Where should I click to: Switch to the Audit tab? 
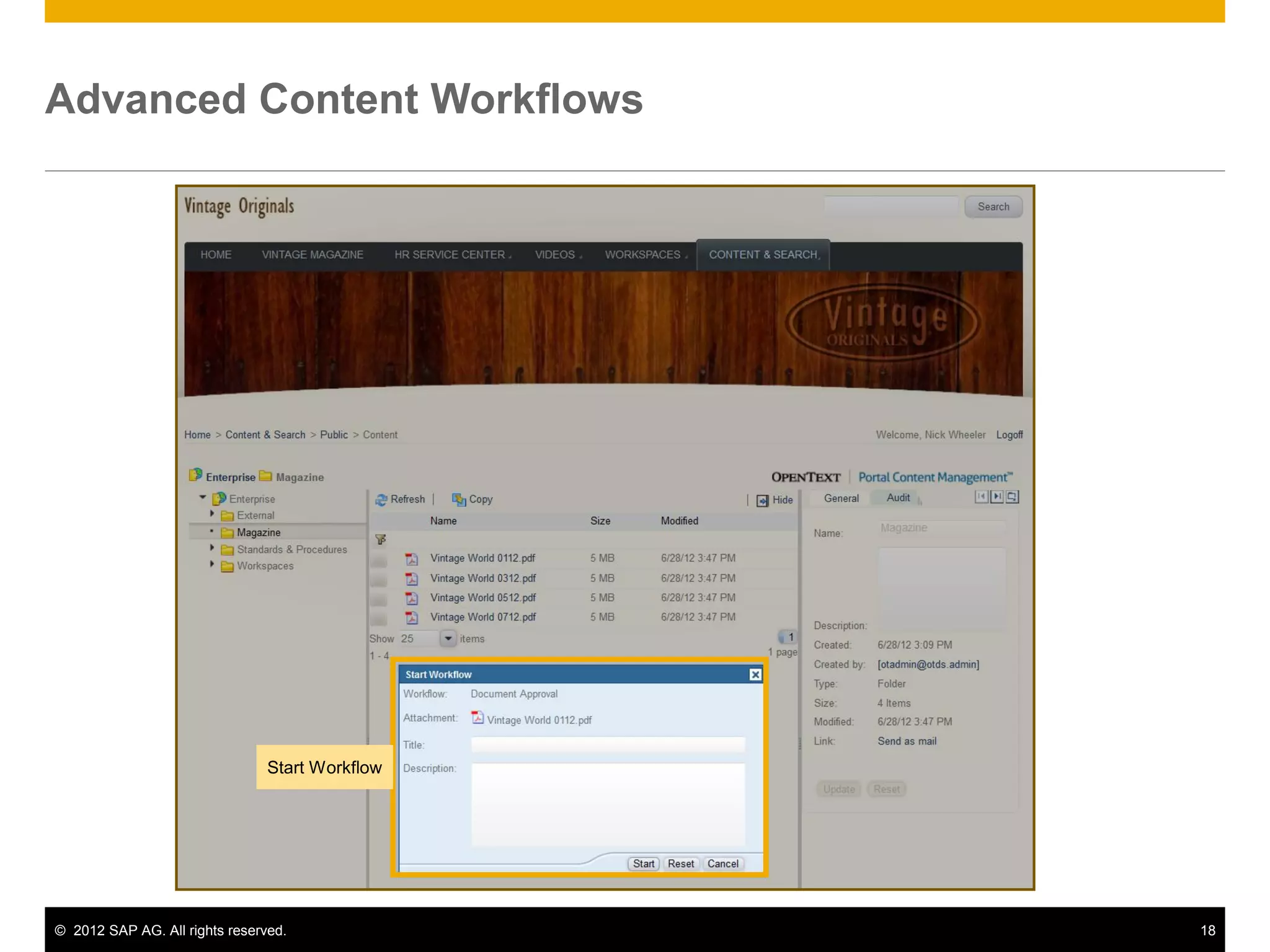point(898,498)
